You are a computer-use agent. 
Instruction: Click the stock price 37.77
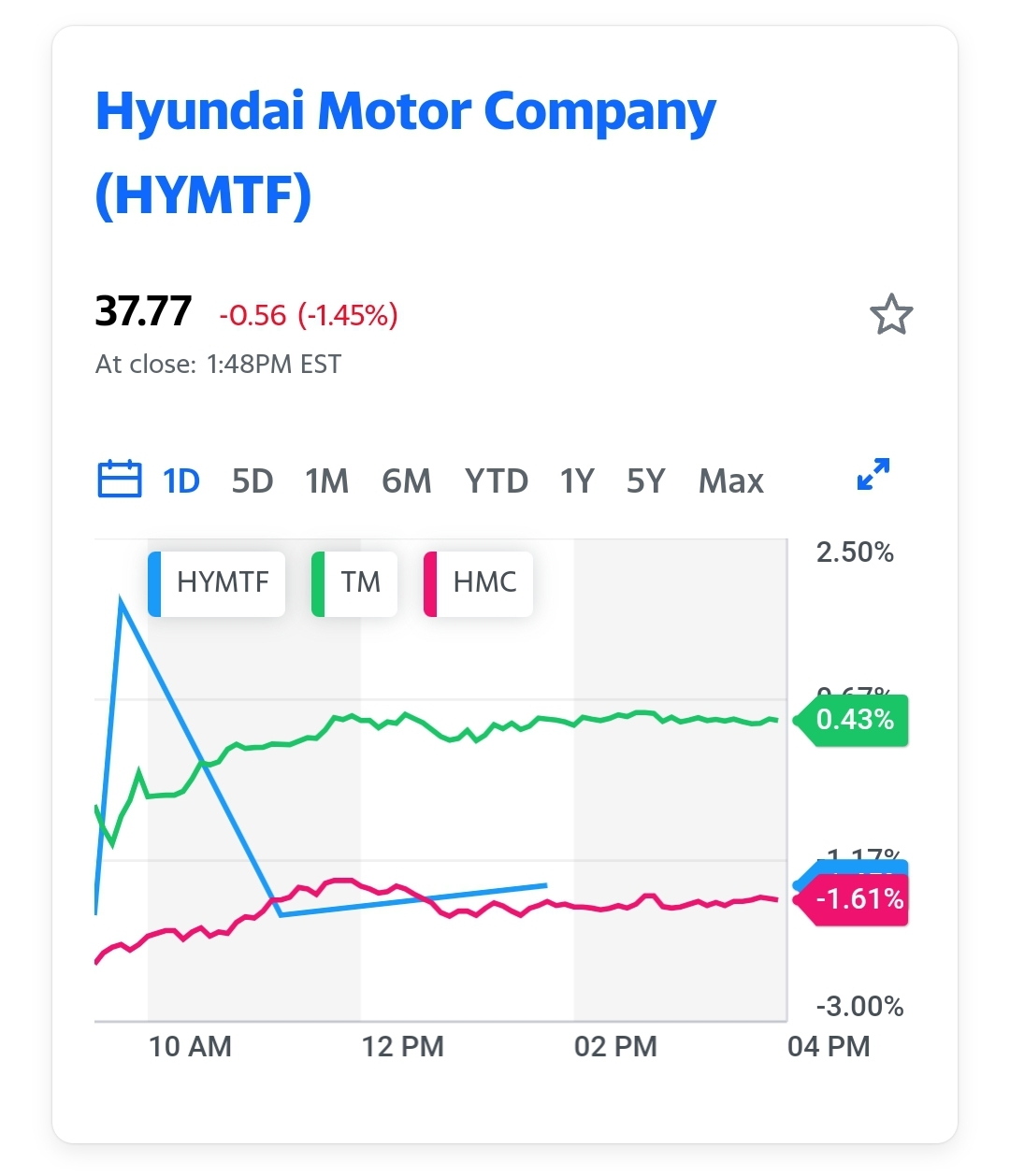coord(144,311)
